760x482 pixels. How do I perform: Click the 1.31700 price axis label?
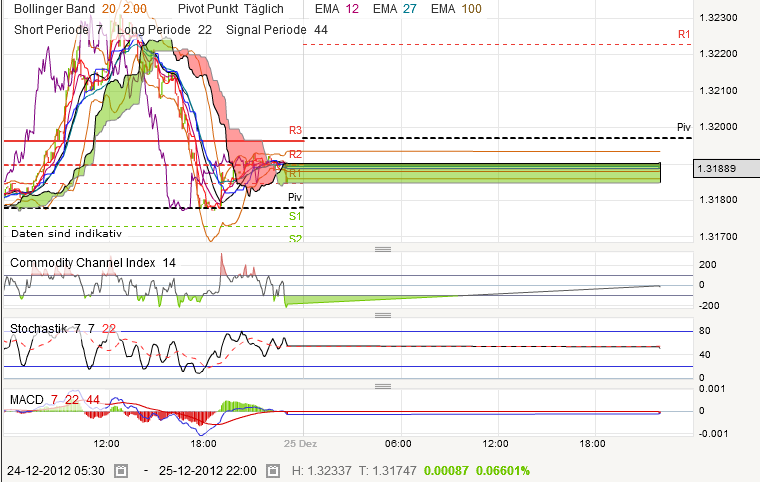click(x=718, y=237)
